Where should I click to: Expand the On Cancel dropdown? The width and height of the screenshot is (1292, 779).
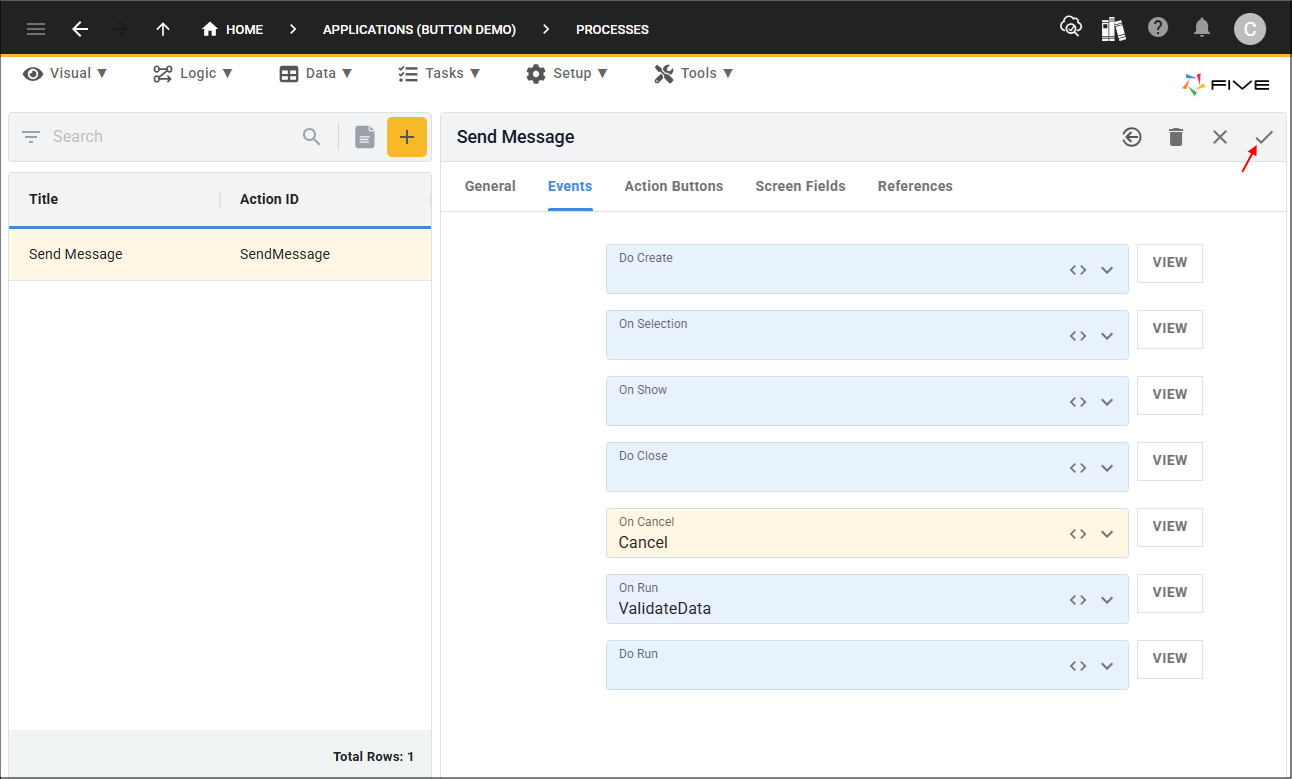click(1107, 534)
